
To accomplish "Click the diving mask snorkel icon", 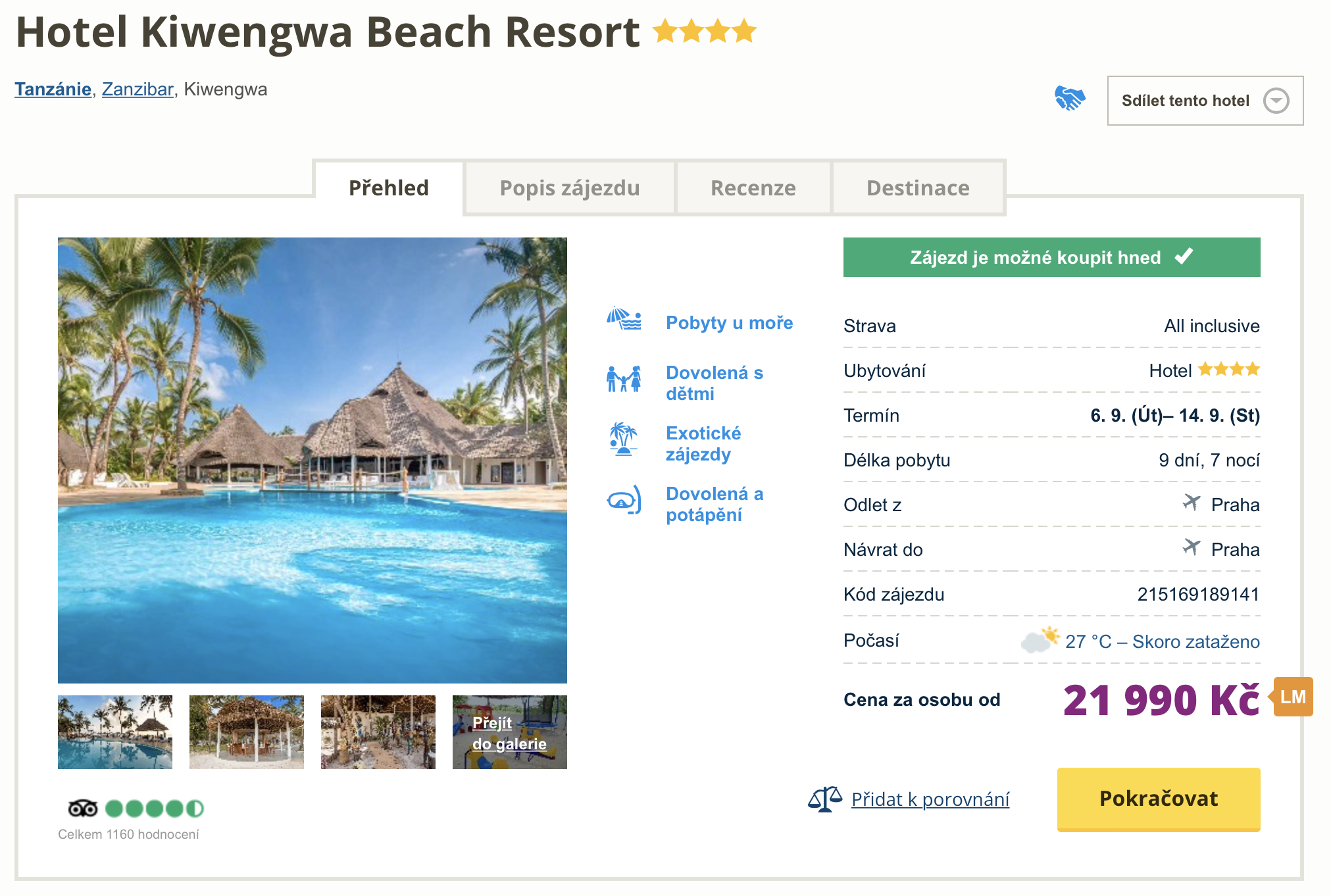I will click(623, 501).
